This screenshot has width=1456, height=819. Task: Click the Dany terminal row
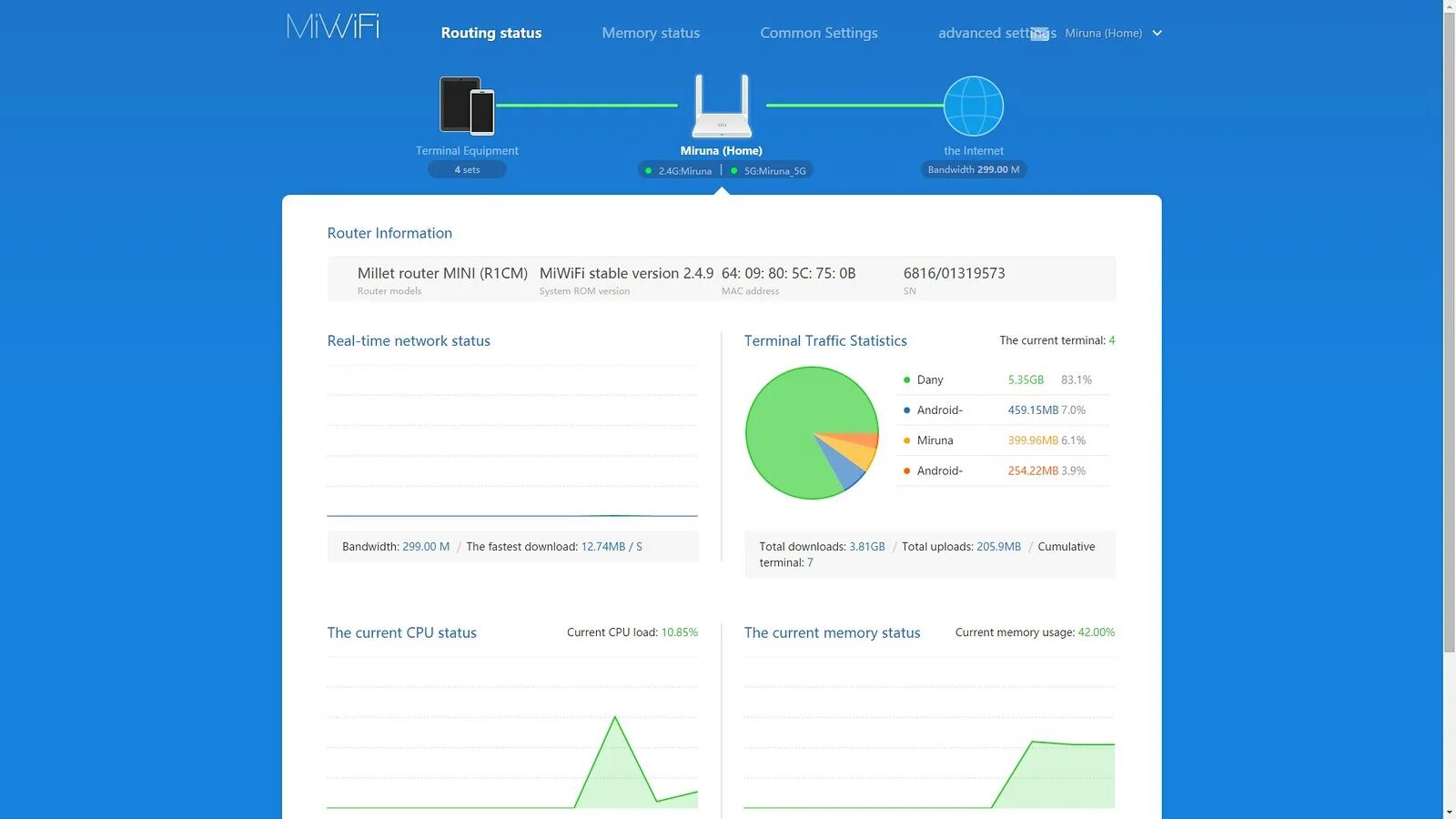pyautogui.click(x=1002, y=379)
